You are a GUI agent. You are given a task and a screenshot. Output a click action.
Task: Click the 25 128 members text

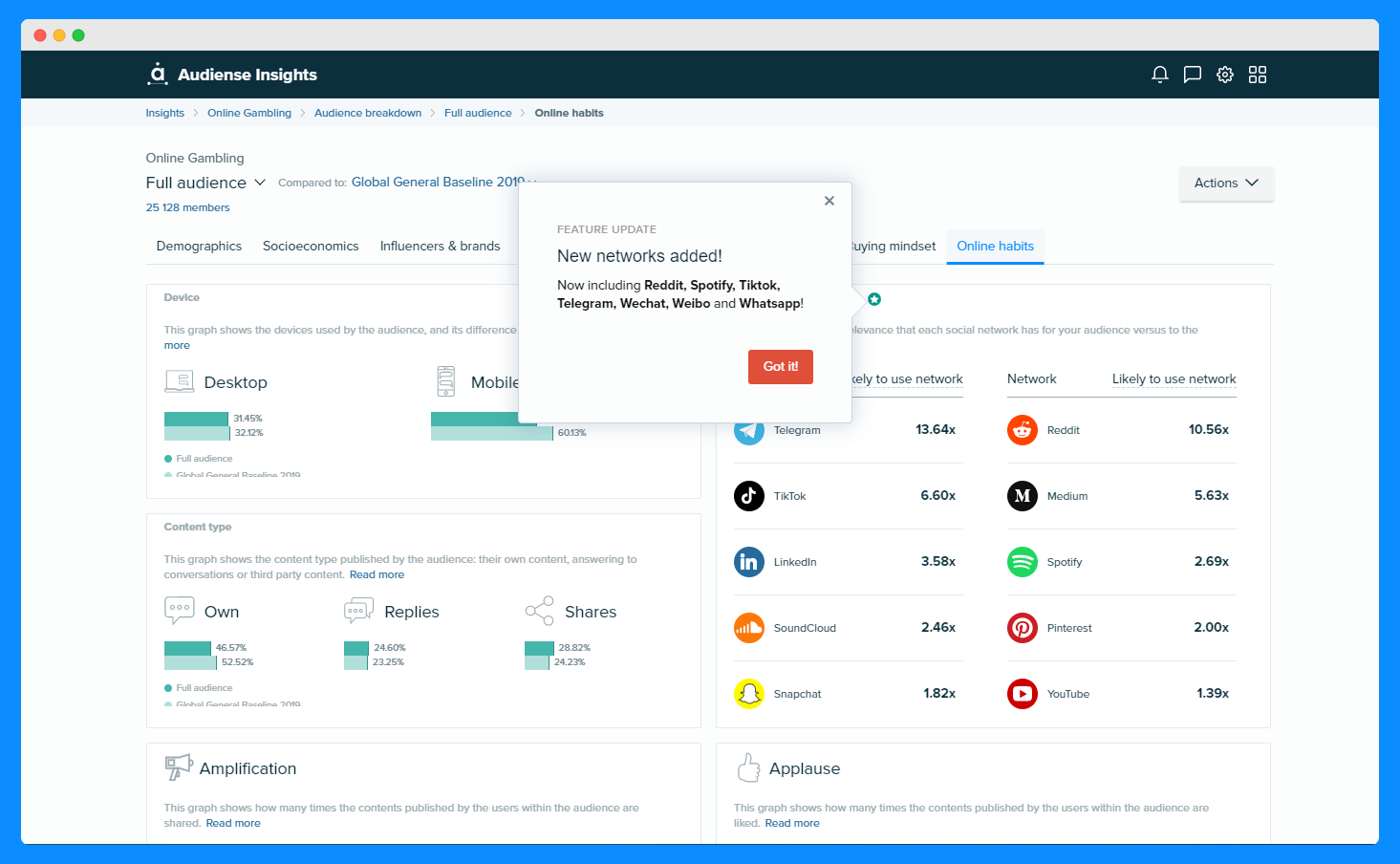tap(187, 207)
